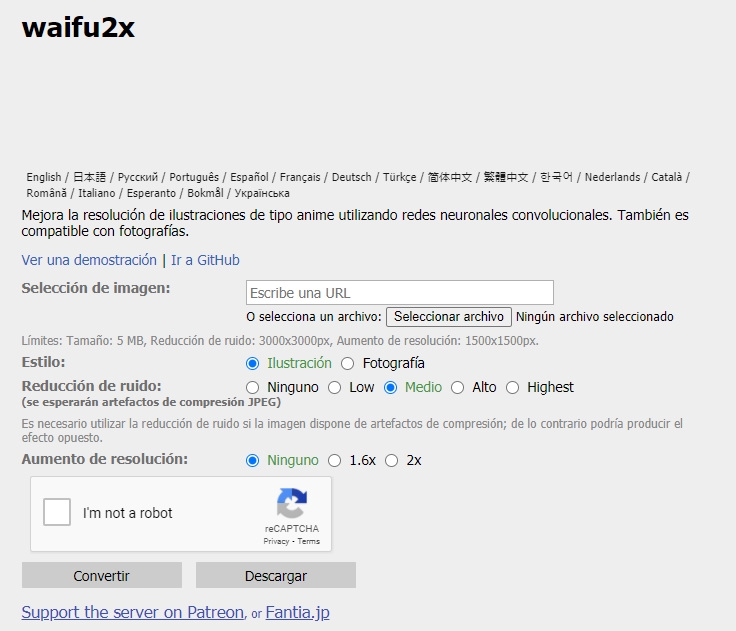Switch language to Français
This screenshot has height=631, width=736.
tap(300, 177)
